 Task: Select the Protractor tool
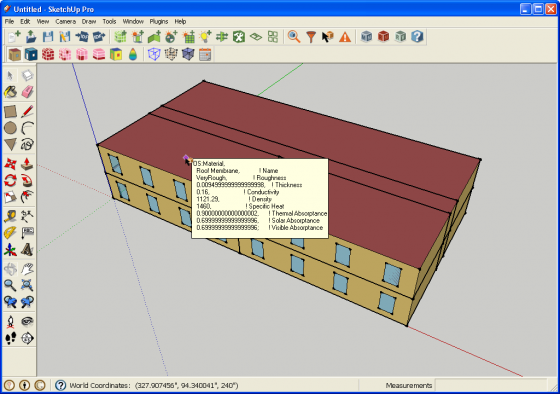10,233
